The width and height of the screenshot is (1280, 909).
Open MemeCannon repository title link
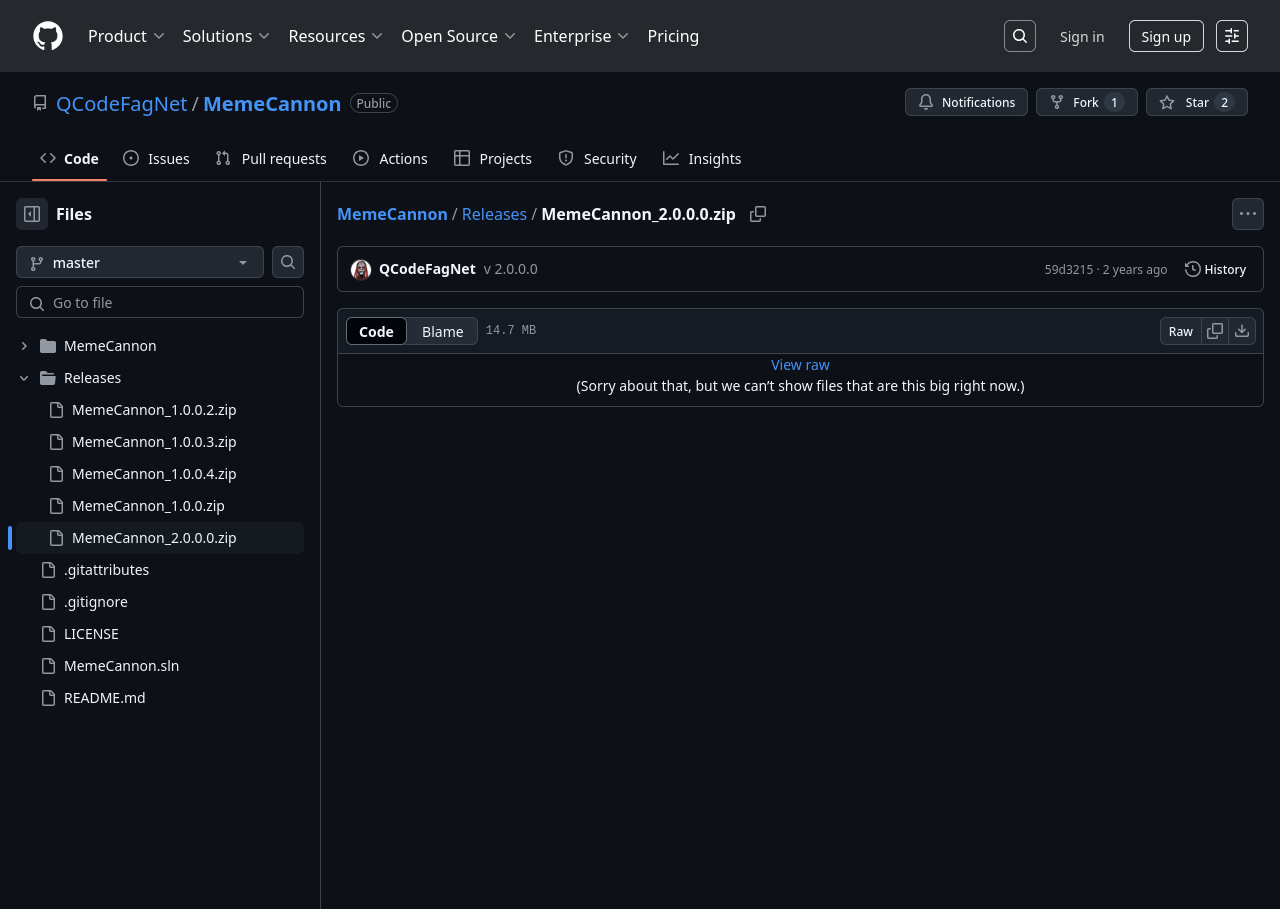pos(272,103)
